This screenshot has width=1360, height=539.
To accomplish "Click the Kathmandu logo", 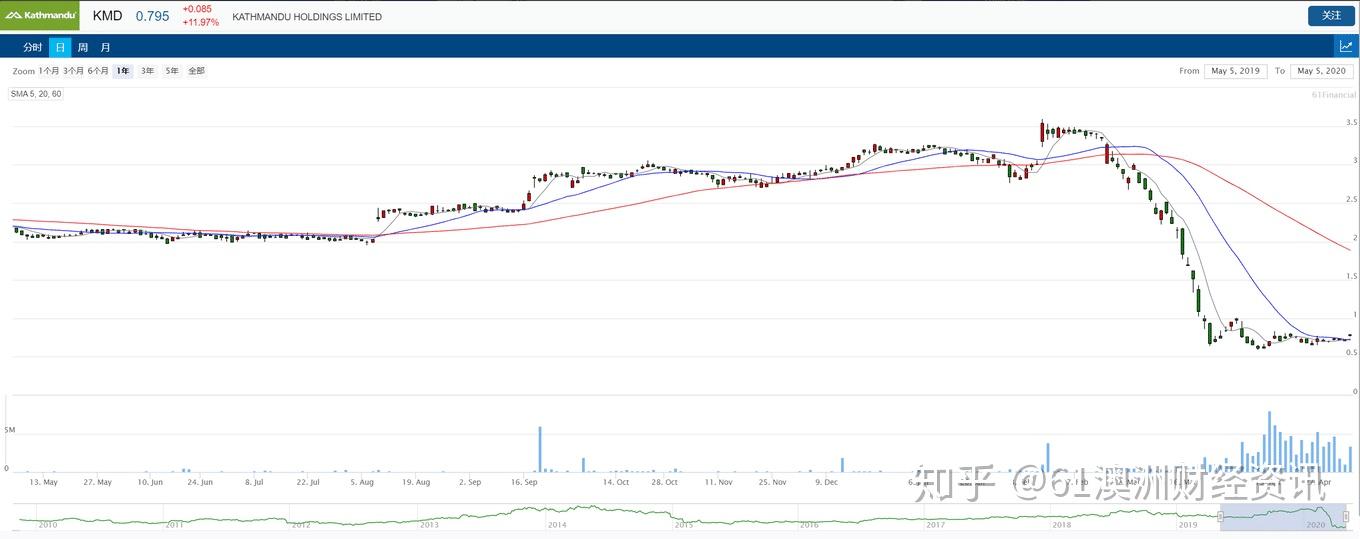I will tap(40, 16).
